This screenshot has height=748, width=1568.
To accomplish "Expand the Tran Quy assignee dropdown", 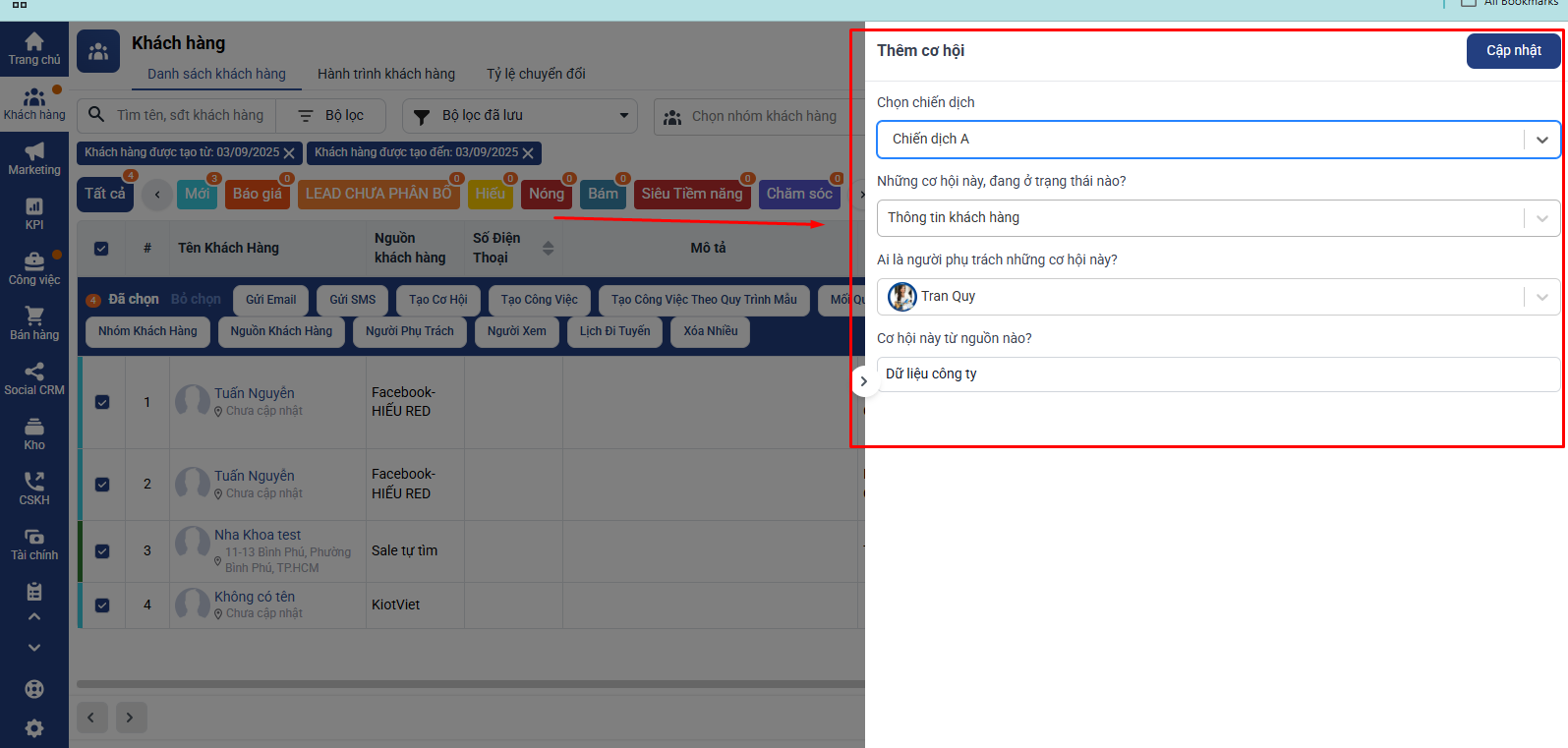I will (1541, 297).
